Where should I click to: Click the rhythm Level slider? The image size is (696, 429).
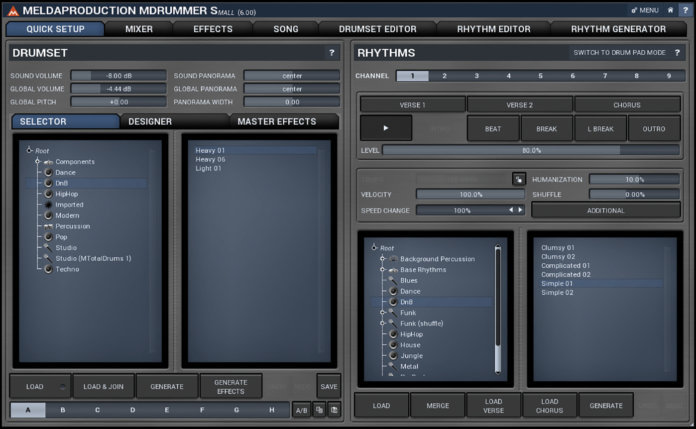click(x=531, y=150)
